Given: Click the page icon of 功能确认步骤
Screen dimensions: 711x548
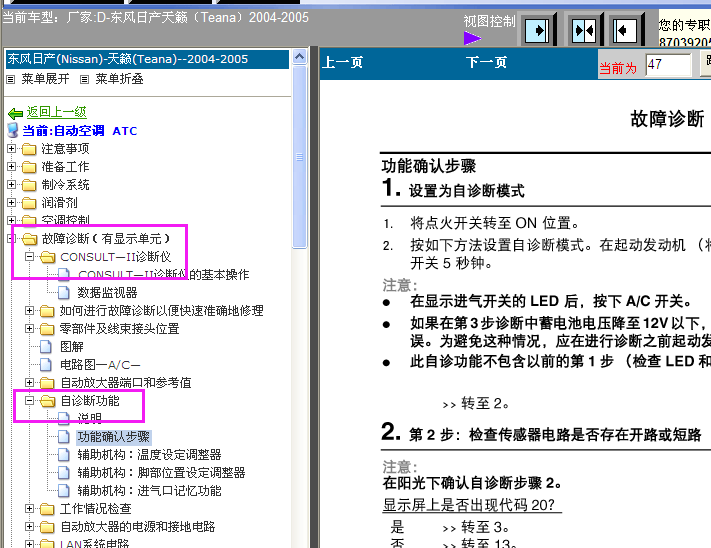Looking at the screenshot, I should click(64, 436).
